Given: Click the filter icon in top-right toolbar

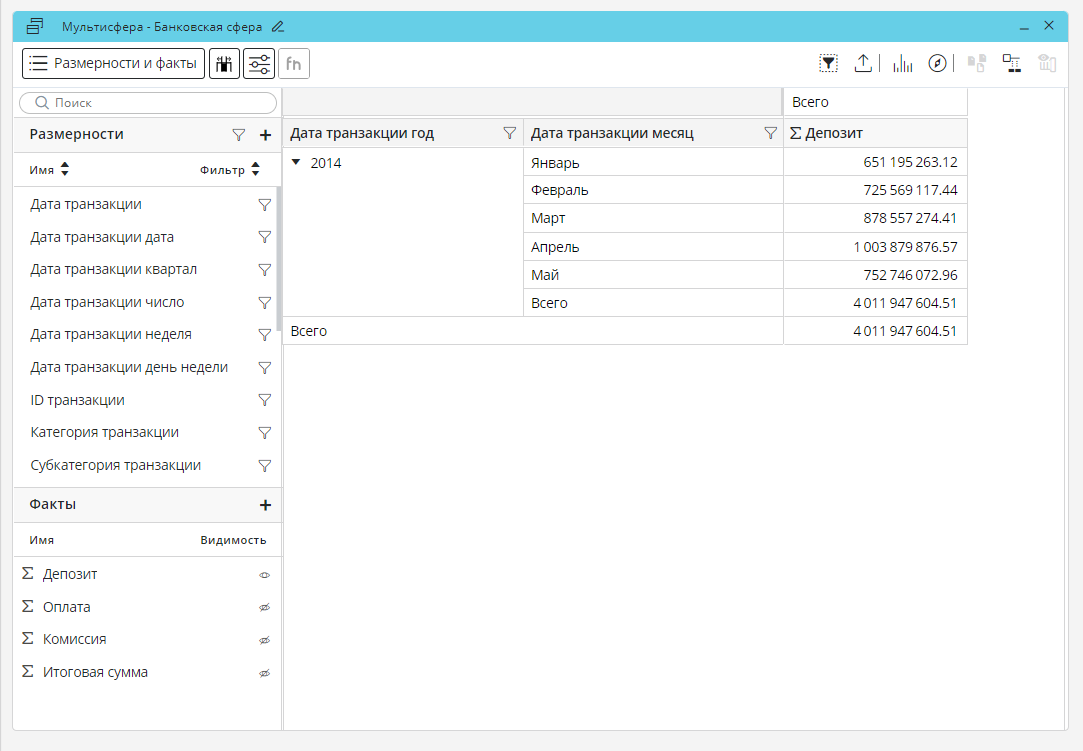Looking at the screenshot, I should (828, 64).
